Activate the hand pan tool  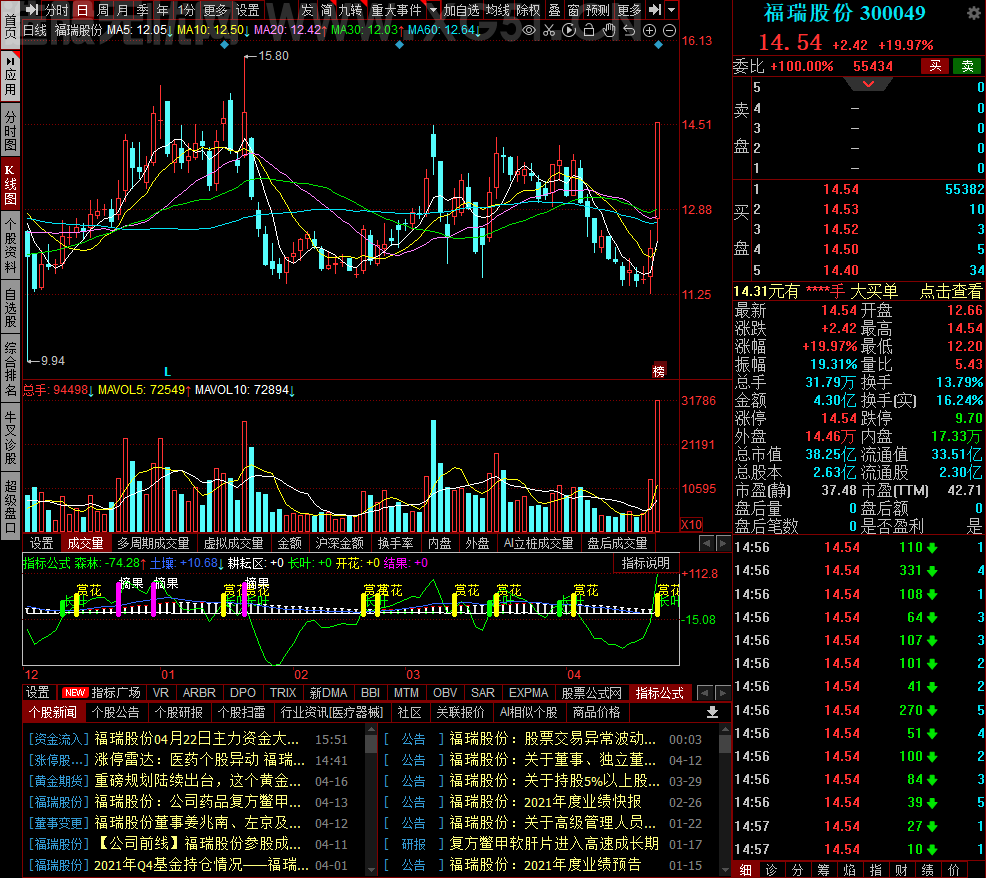[x=609, y=30]
